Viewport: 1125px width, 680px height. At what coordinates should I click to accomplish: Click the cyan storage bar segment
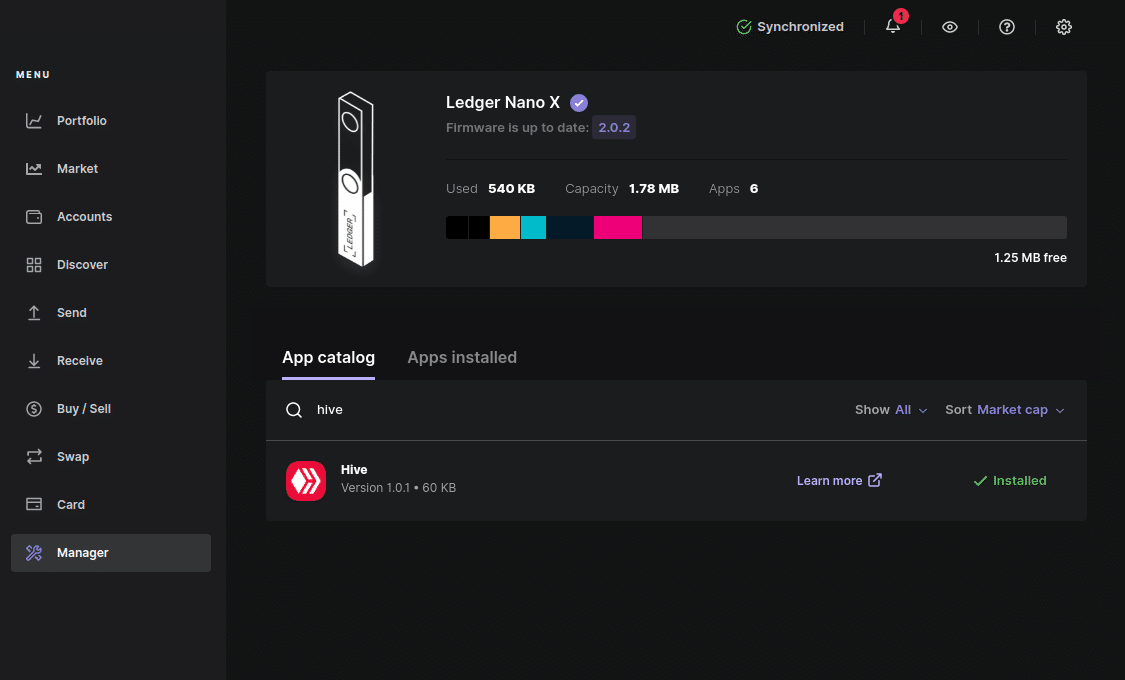[533, 227]
